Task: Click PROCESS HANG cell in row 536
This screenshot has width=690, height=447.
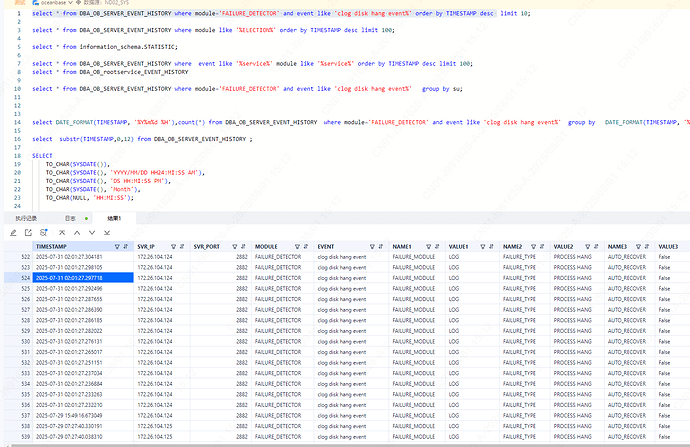Action: pyautogui.click(x=577, y=405)
